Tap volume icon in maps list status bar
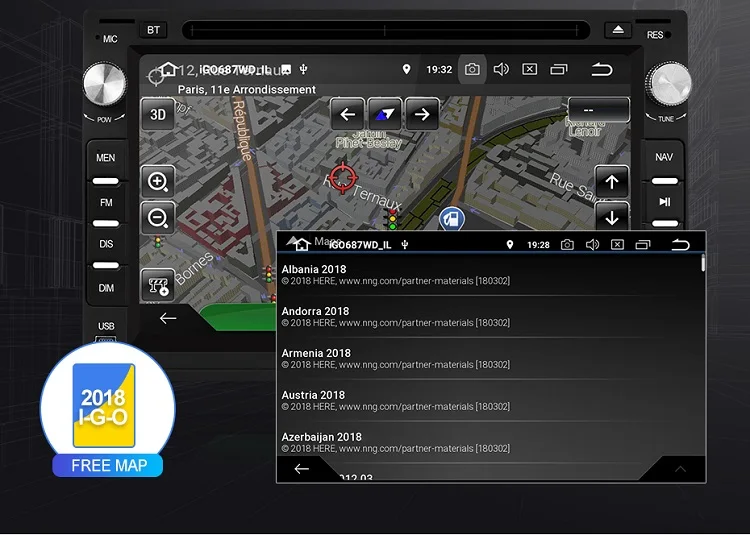Screen dimensions: 750x535 (592, 245)
